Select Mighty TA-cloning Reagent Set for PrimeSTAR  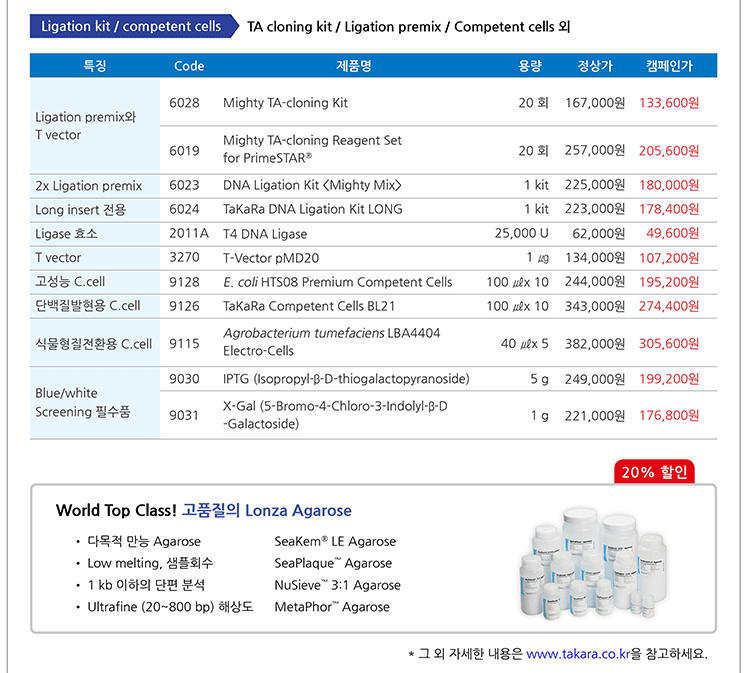coord(312,149)
